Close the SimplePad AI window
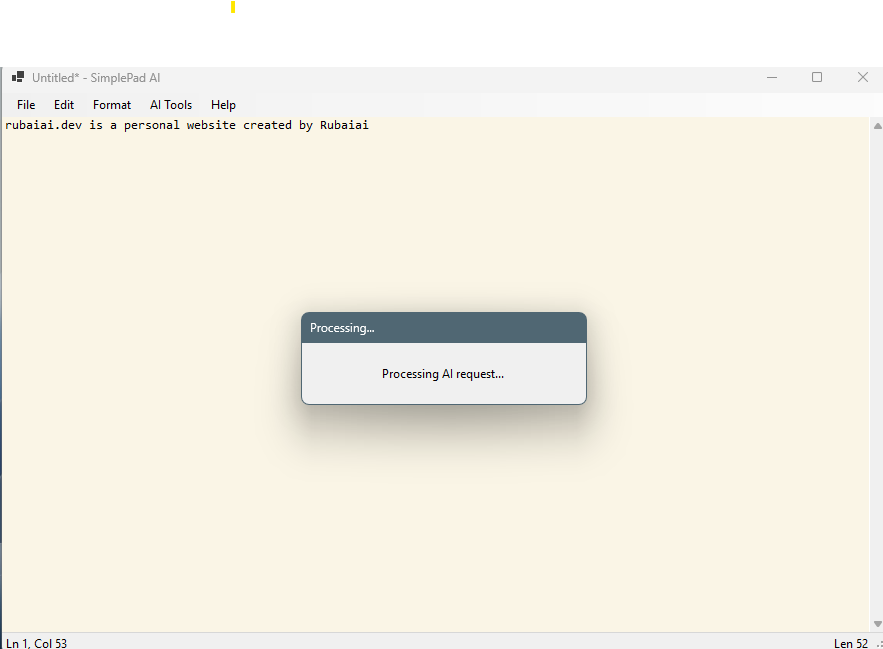 tap(862, 77)
